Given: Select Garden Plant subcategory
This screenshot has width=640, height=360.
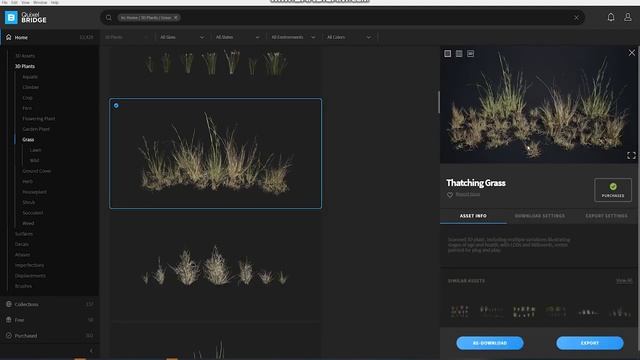Looking at the screenshot, I should tap(36, 129).
